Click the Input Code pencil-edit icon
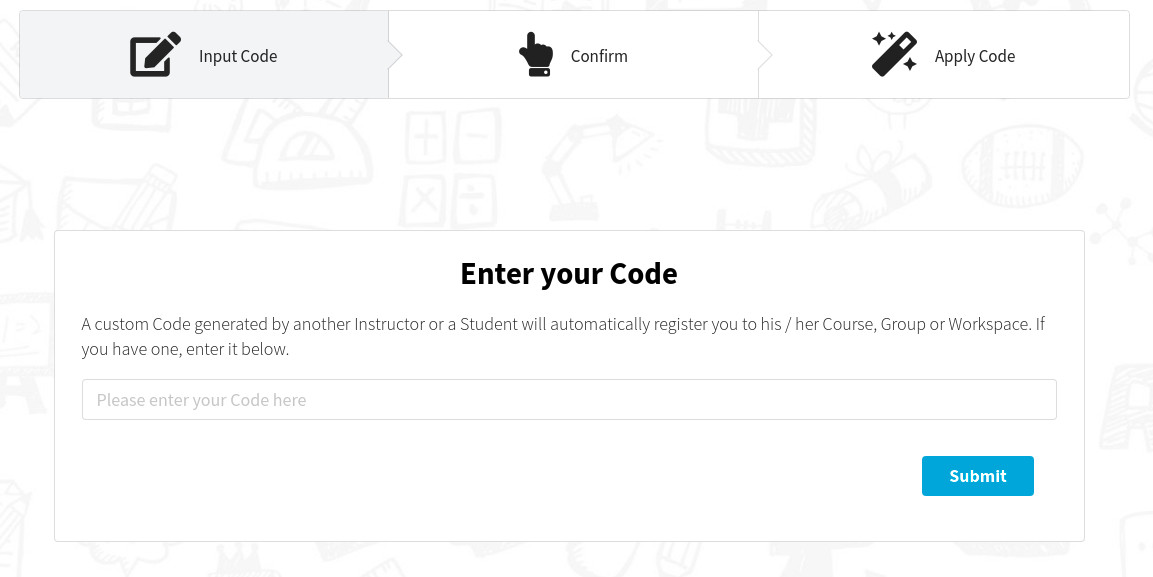The image size is (1153, 577). pyautogui.click(x=155, y=54)
